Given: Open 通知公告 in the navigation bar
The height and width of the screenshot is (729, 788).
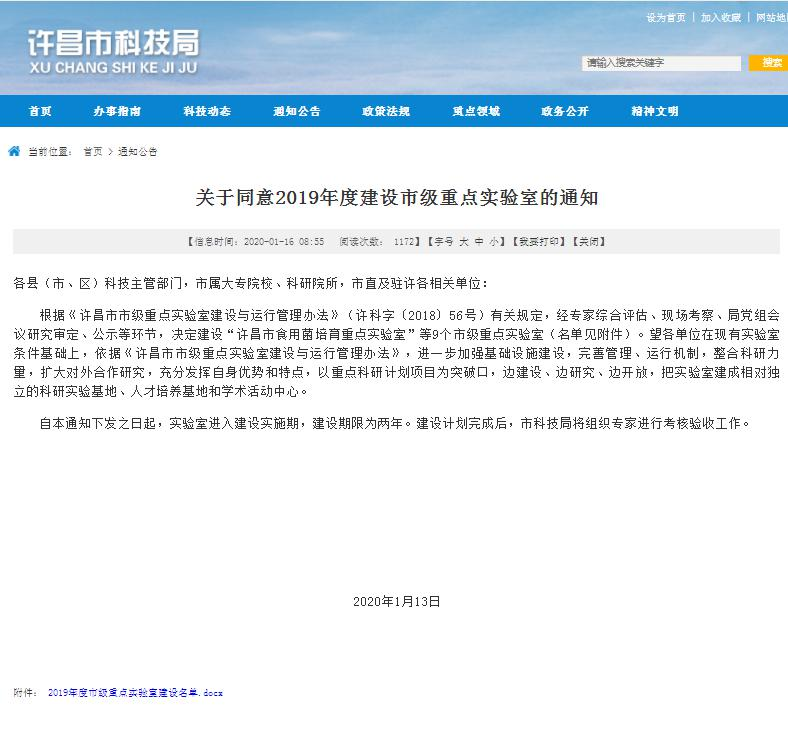Looking at the screenshot, I should (x=297, y=111).
